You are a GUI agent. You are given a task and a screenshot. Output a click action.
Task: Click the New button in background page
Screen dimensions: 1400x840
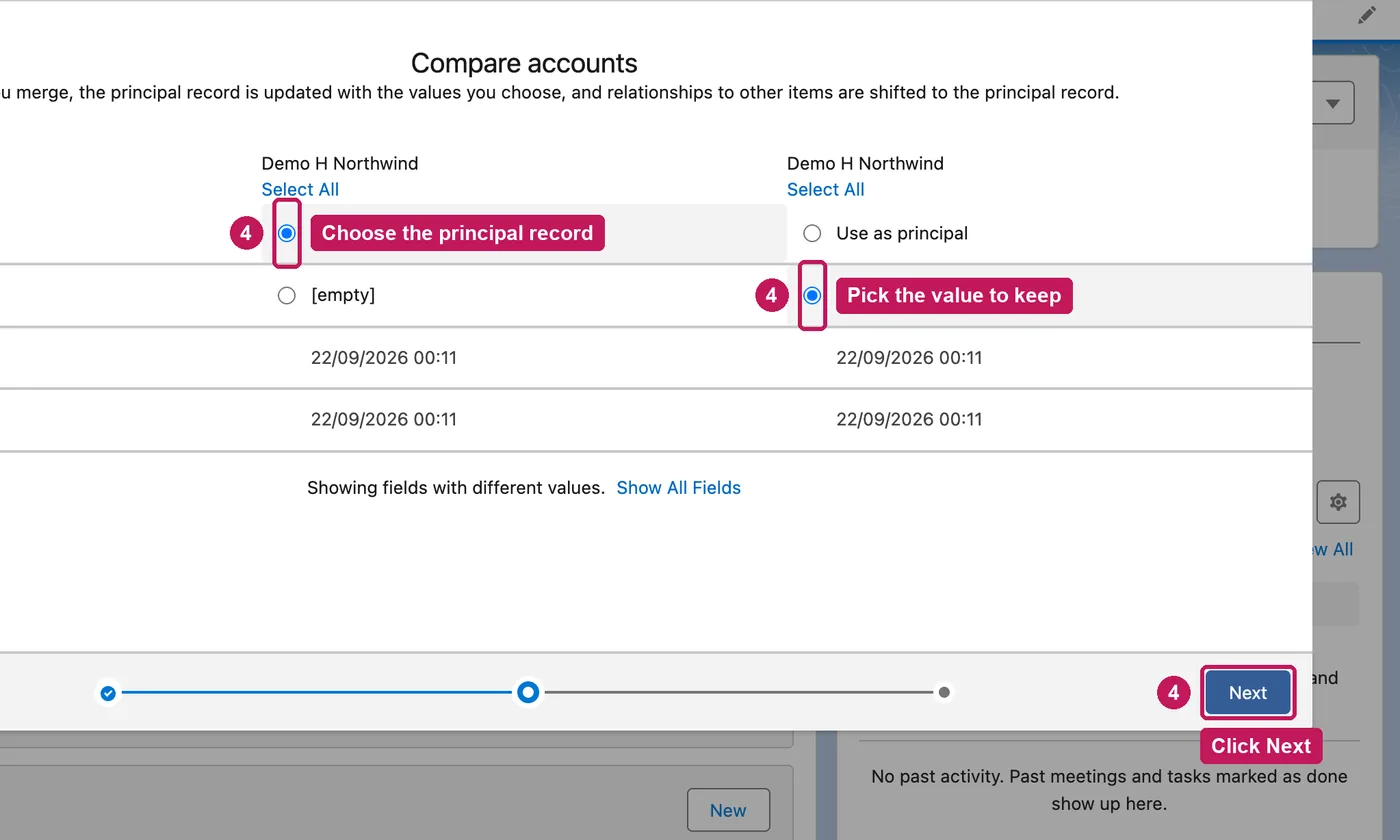coord(728,811)
